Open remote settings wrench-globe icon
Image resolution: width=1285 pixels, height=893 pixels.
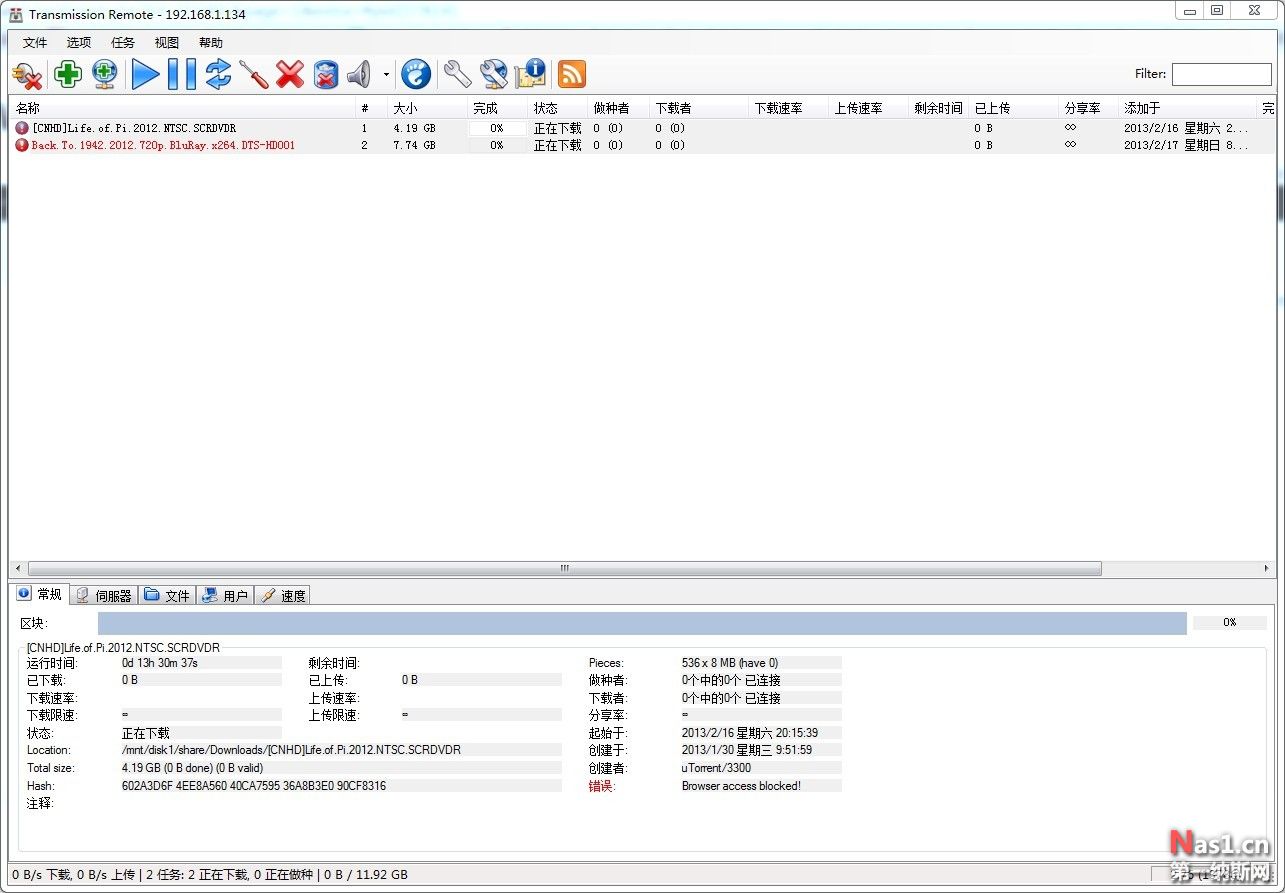coord(494,74)
